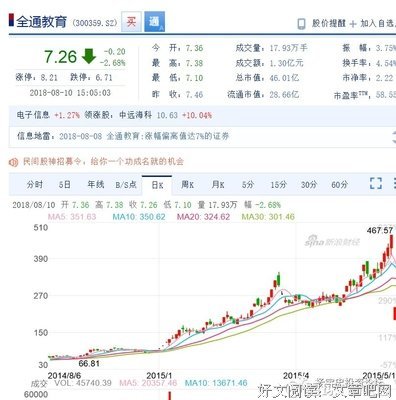Viewport: 396px width, 400px height.
Task: Click the 467.57 high price marker
Action: click(x=380, y=231)
